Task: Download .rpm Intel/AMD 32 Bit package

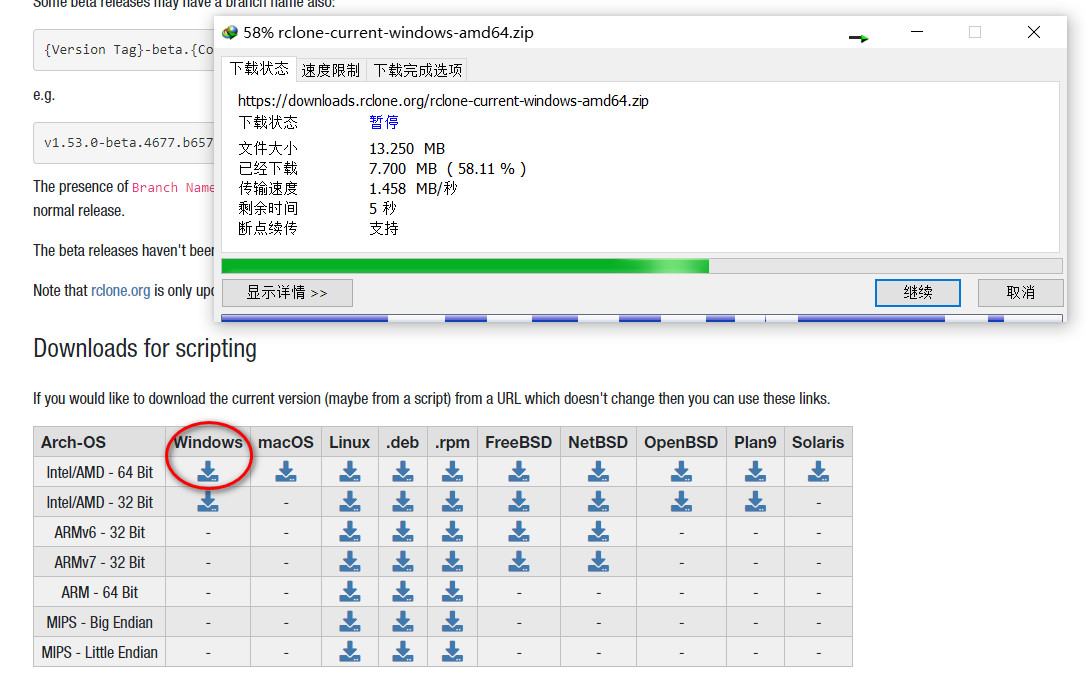Action: click(453, 502)
